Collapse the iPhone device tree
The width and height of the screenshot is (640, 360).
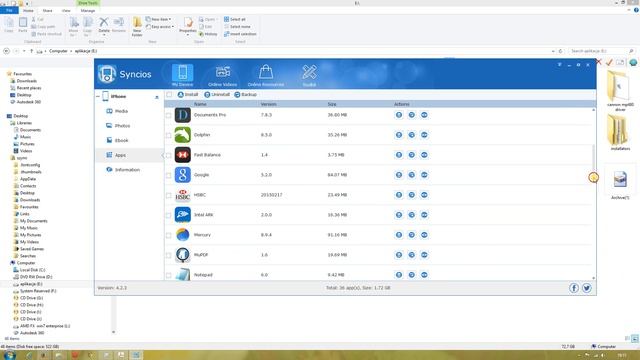[x=98, y=97]
